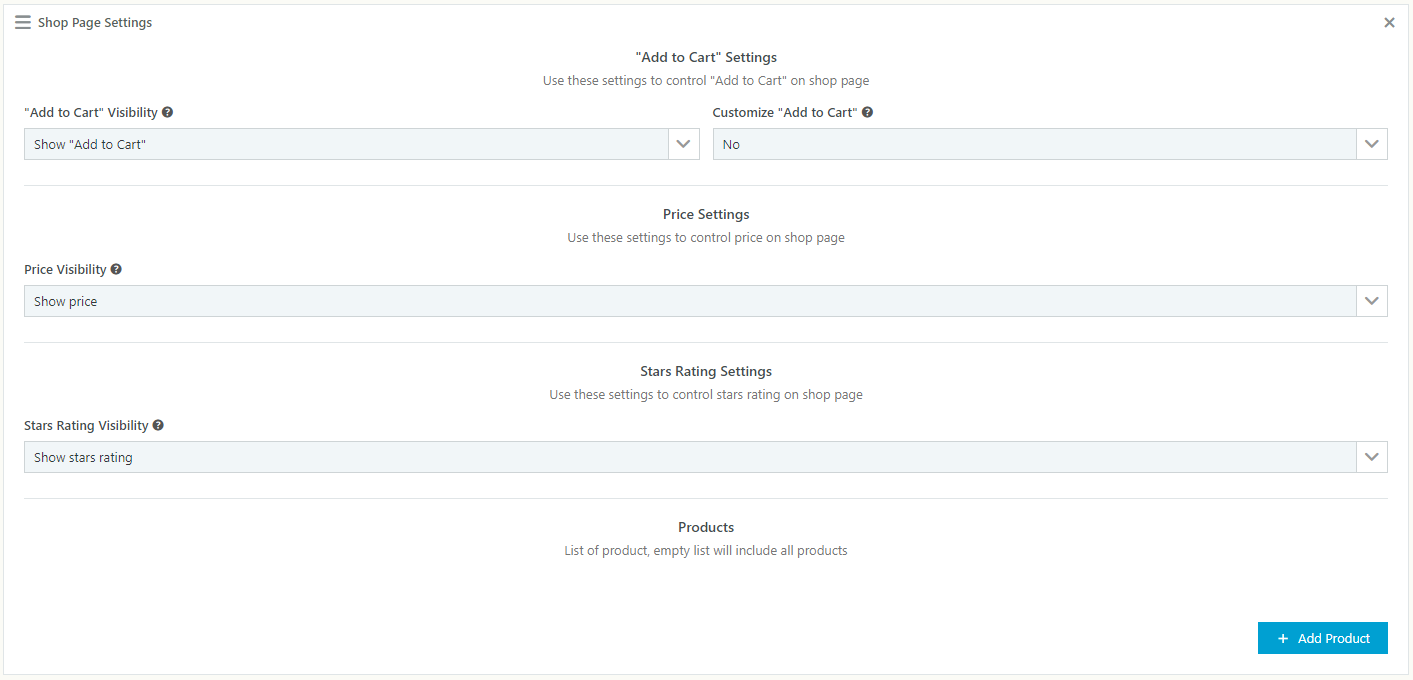
Task: Click the text about controlling "Add to Cart" on shop page
Action: point(706,81)
